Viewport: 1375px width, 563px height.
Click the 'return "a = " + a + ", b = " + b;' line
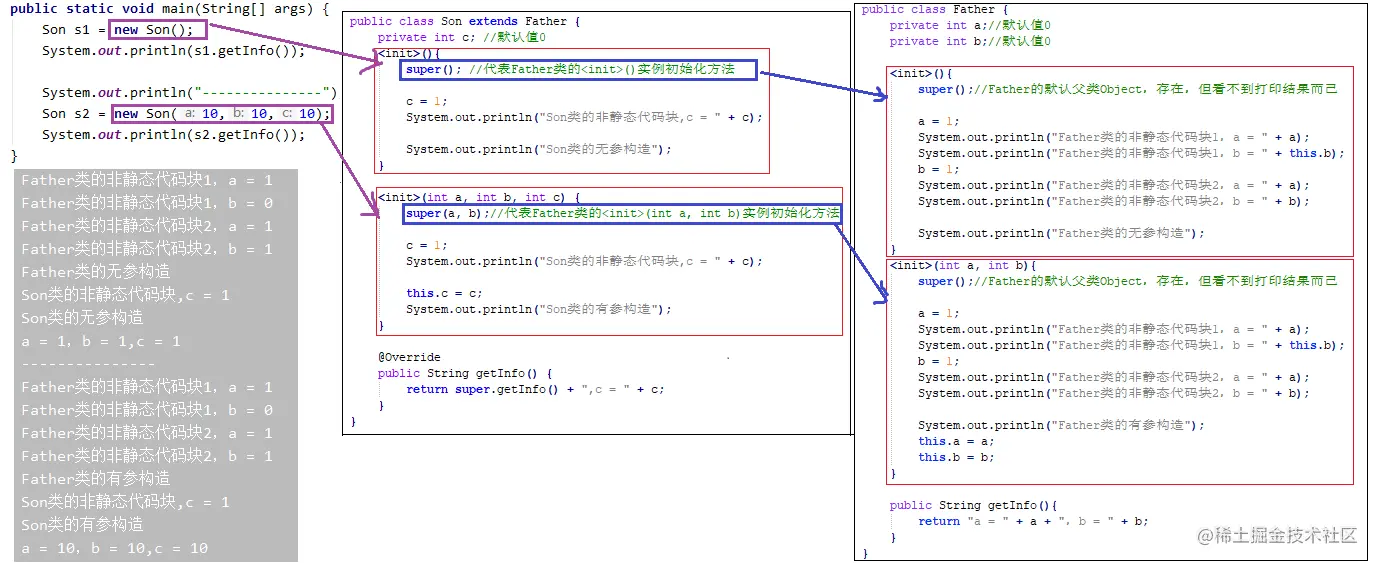(x=1033, y=521)
